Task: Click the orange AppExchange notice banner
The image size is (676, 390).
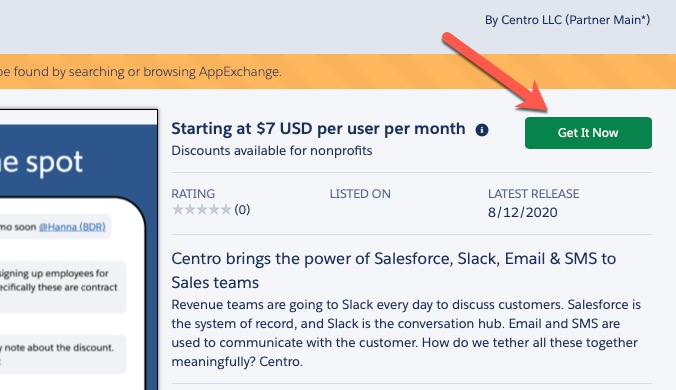Action: (x=338, y=72)
